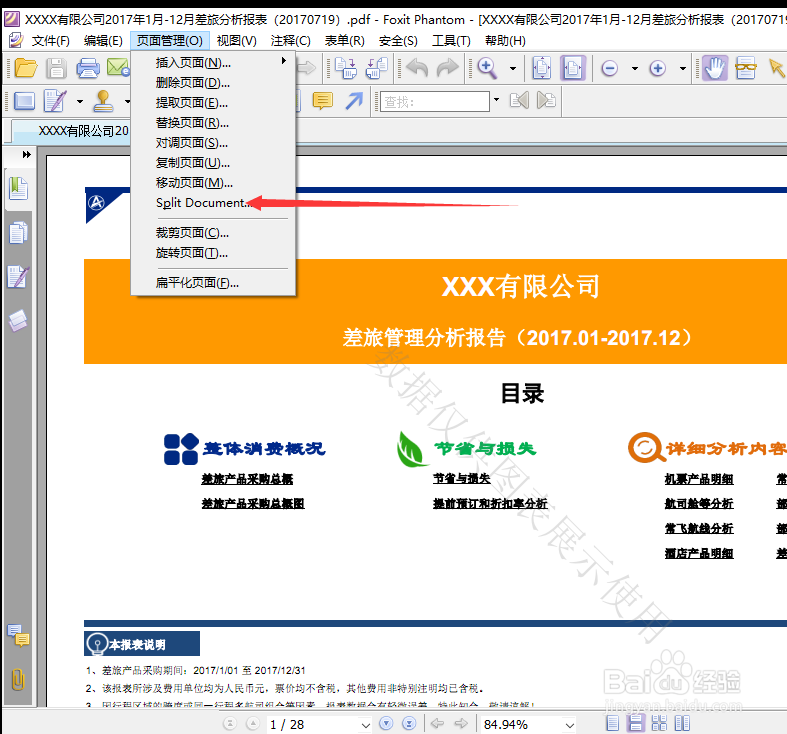Choose Flatten Pages (扁平化页面) menu item

pyautogui.click(x=213, y=283)
